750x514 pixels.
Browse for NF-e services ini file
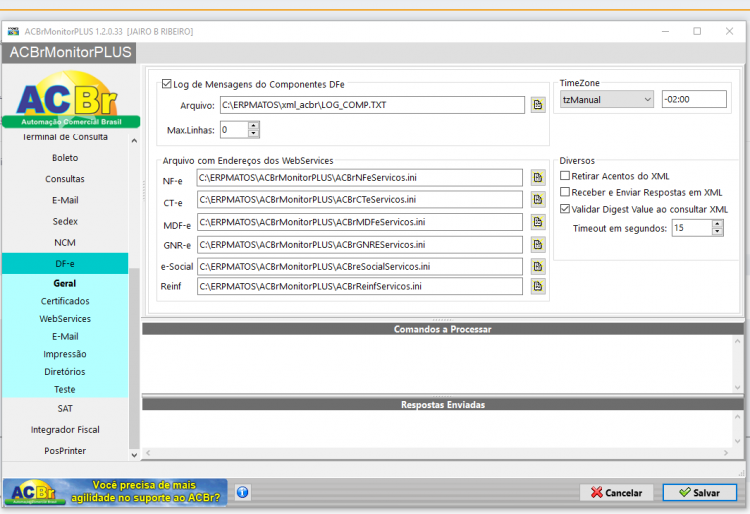tap(538, 177)
